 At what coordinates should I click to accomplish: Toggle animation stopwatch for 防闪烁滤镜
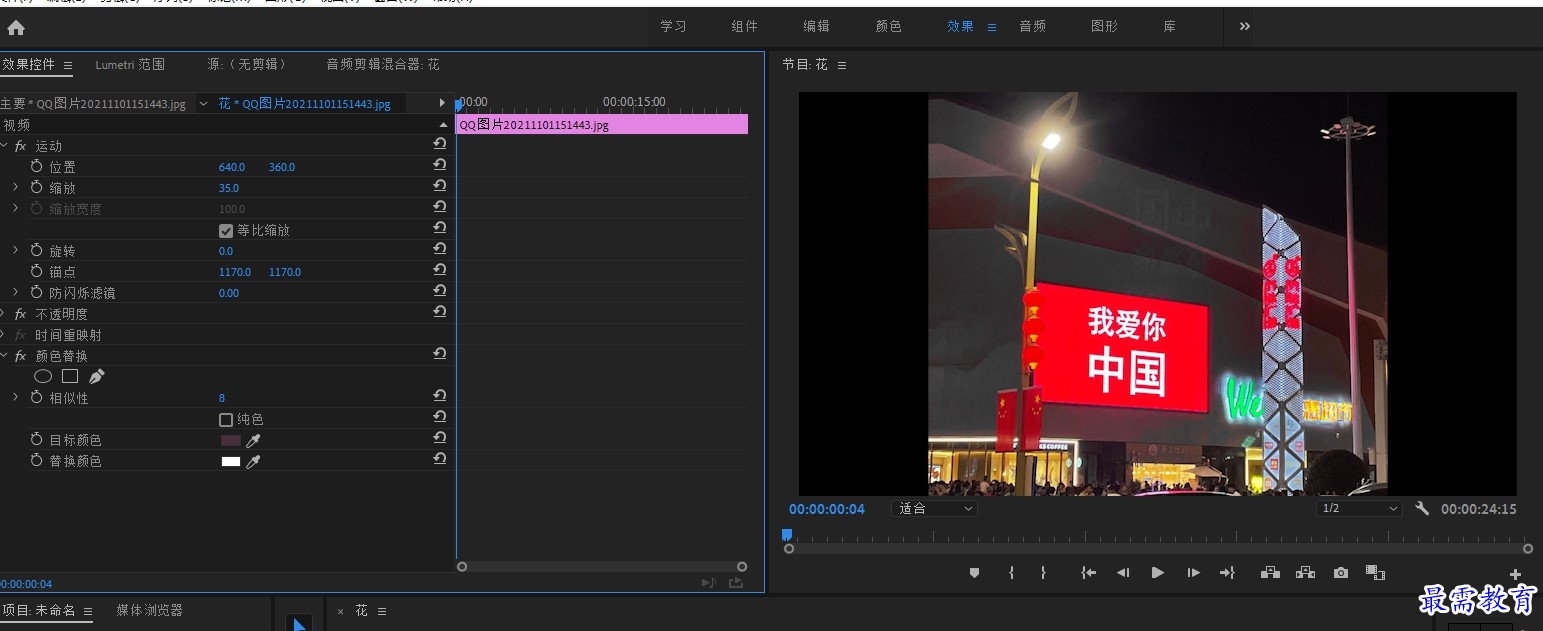click(x=37, y=292)
